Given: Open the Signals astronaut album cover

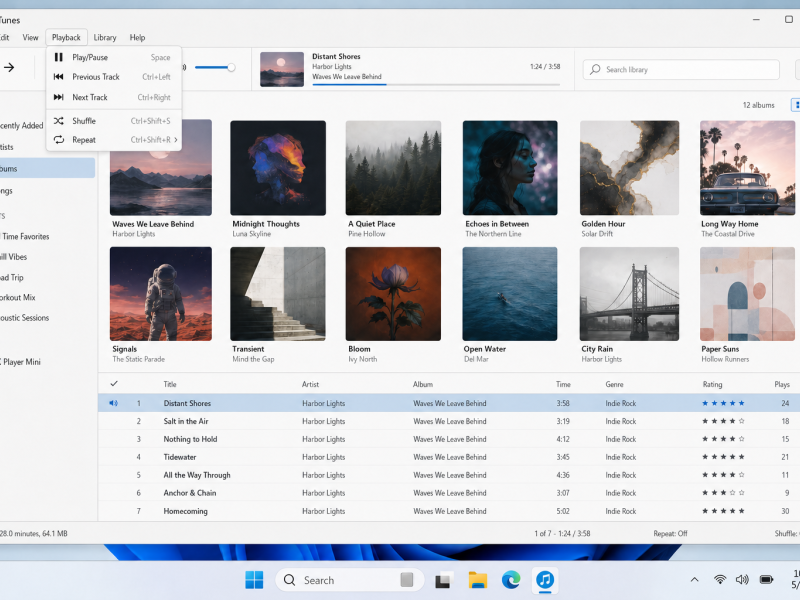Looking at the screenshot, I should click(x=161, y=294).
